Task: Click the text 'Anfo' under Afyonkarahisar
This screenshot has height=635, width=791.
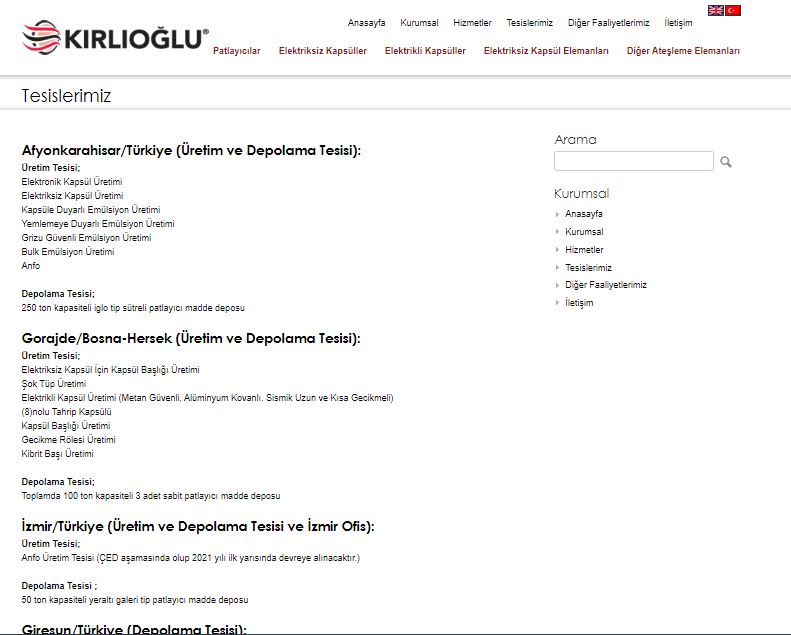Action: click(x=31, y=266)
